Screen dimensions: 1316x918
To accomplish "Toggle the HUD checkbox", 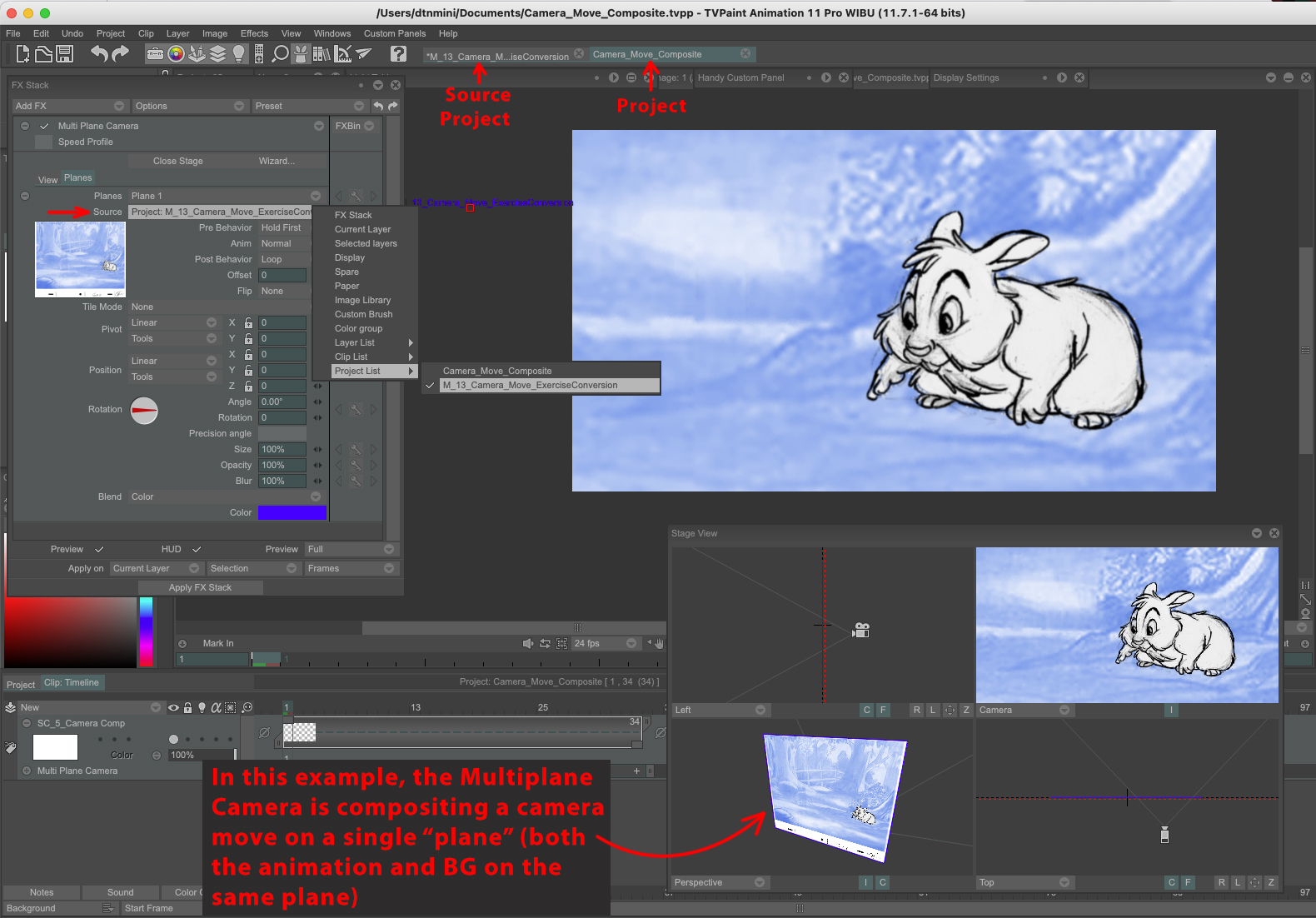I will 197,549.
